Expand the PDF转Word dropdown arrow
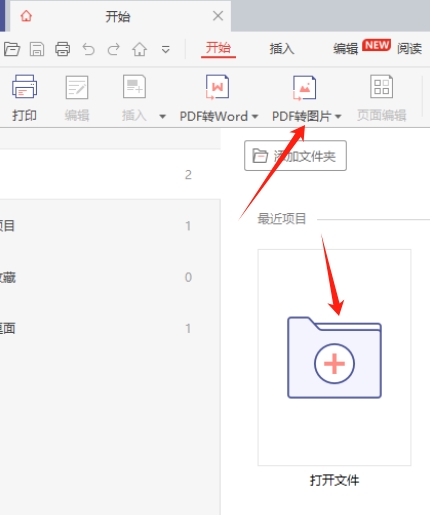The width and height of the screenshot is (430, 515). pyautogui.click(x=255, y=116)
